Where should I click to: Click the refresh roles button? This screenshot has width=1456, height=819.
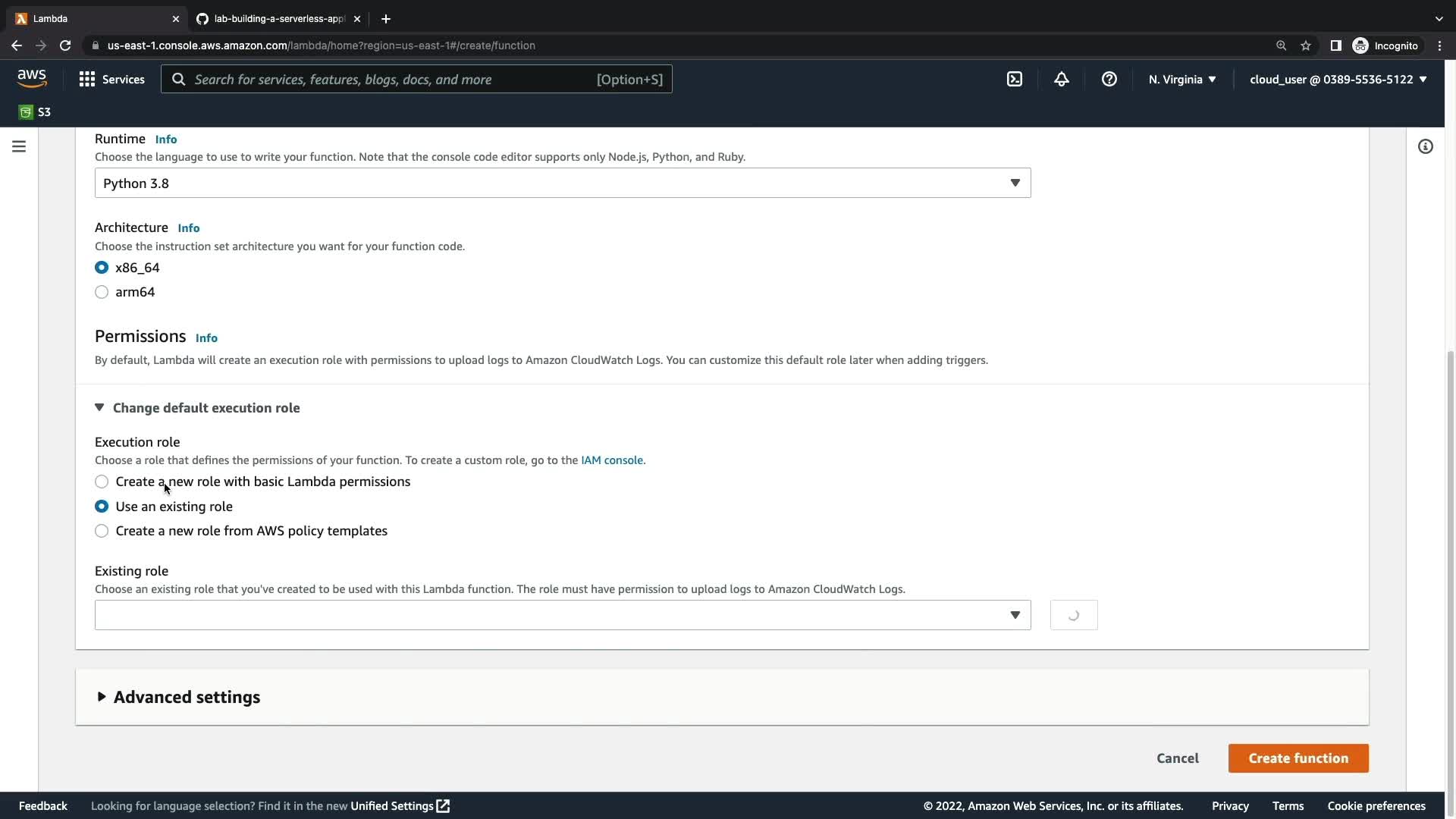1073,615
